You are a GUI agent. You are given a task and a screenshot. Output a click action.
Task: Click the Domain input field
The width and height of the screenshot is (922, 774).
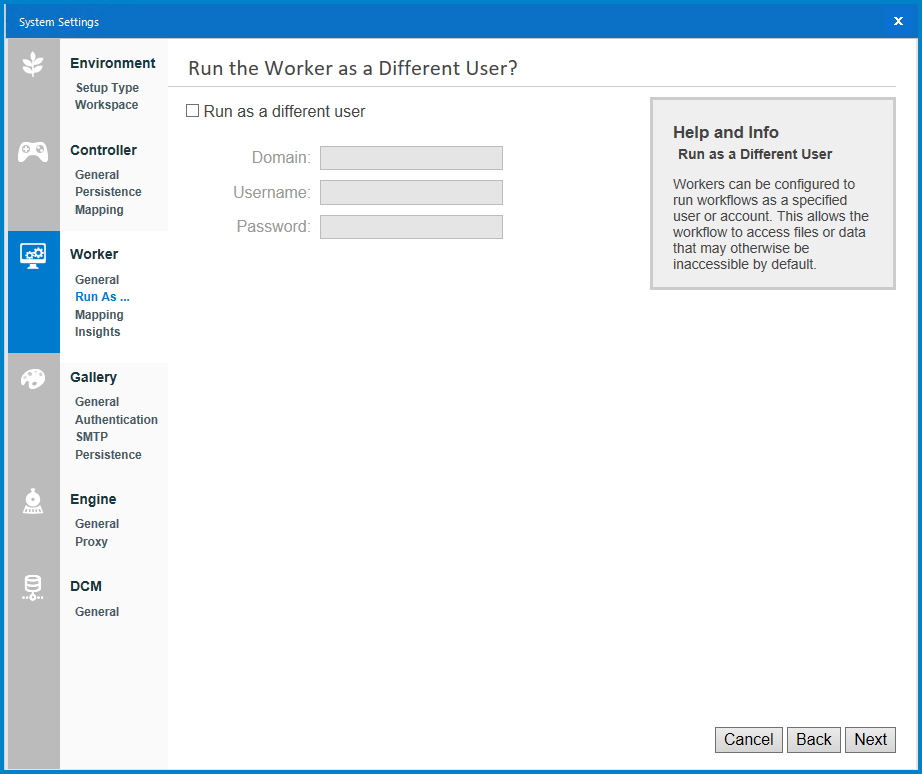411,157
